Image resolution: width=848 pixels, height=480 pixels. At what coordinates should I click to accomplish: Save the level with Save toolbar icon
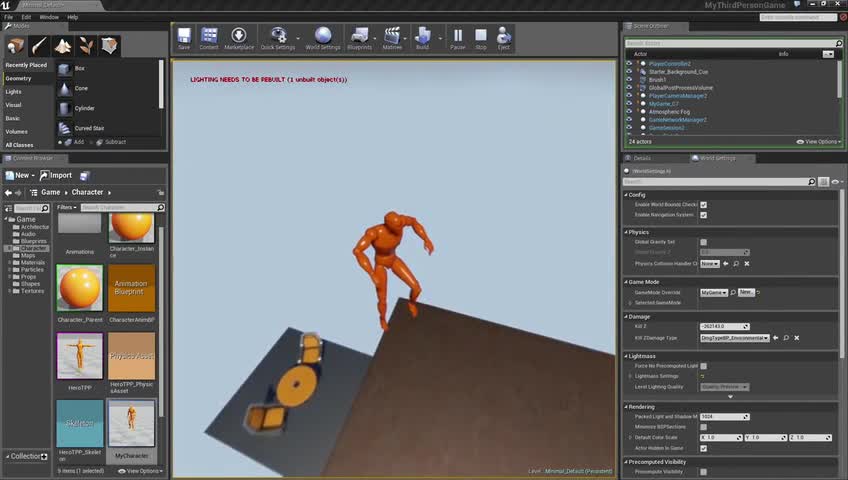pos(184,39)
